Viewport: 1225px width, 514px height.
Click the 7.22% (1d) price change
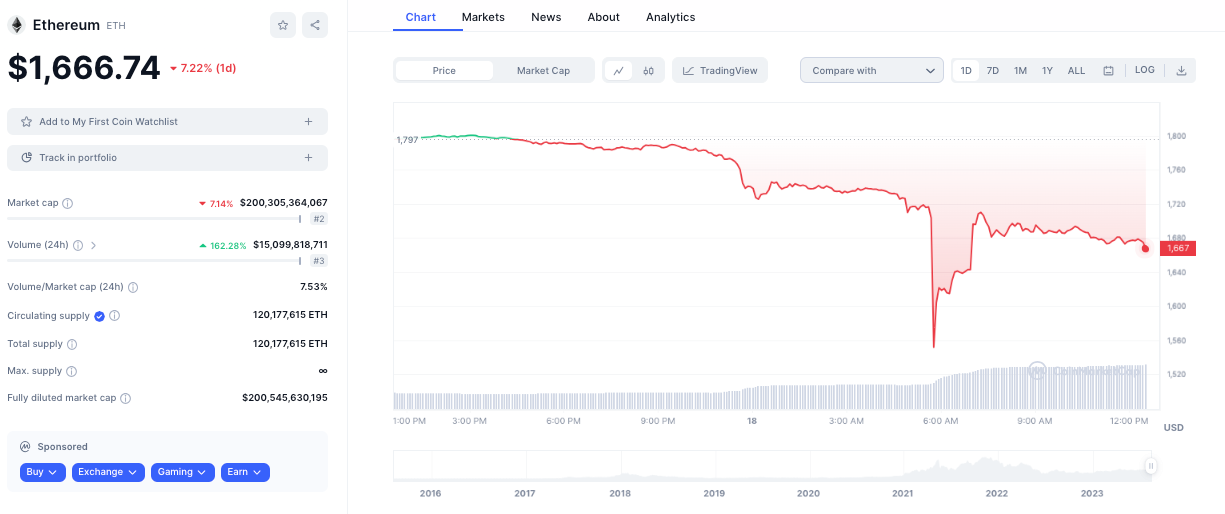203,68
